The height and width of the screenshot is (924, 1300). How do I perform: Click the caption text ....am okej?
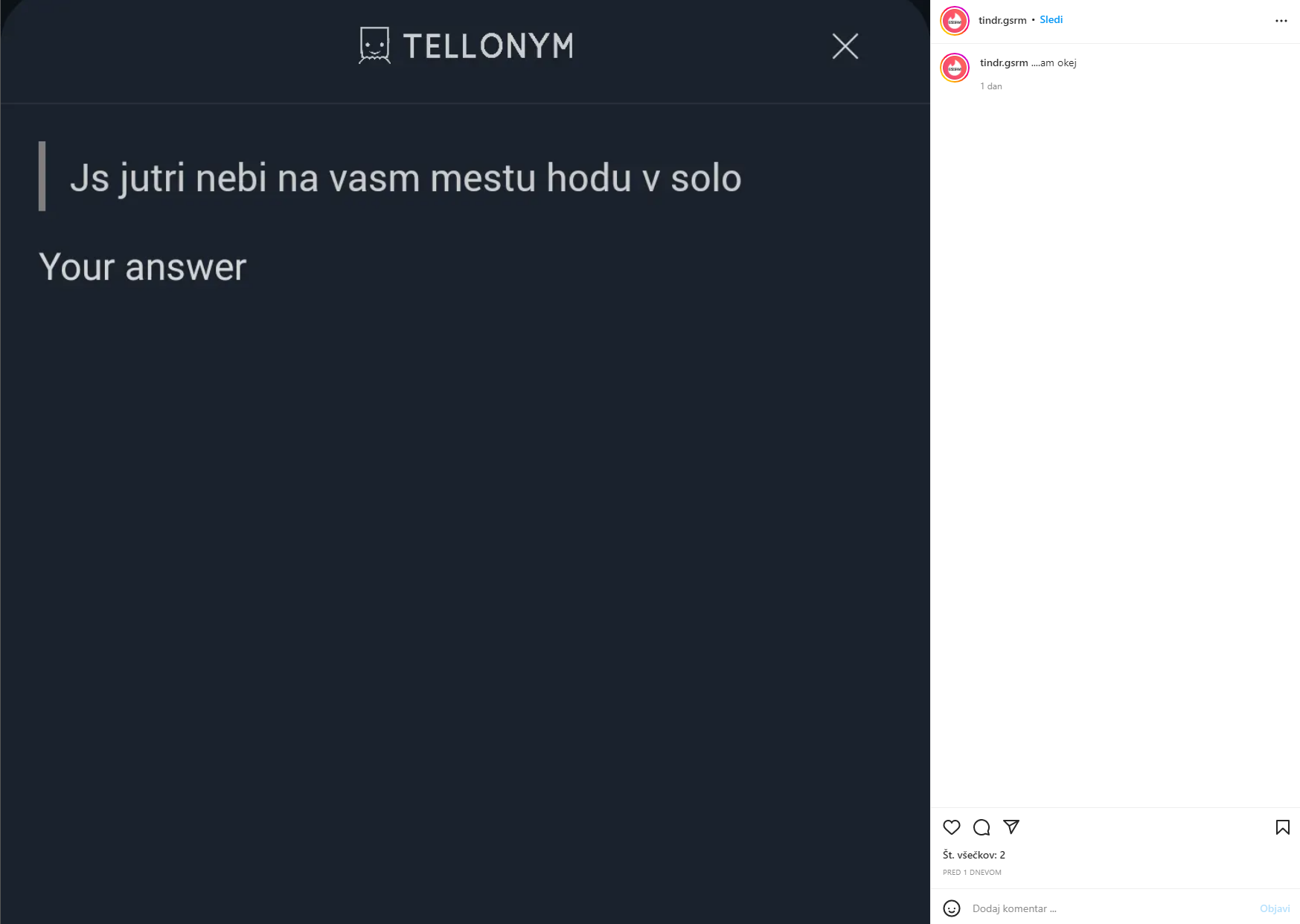[x=1054, y=63]
